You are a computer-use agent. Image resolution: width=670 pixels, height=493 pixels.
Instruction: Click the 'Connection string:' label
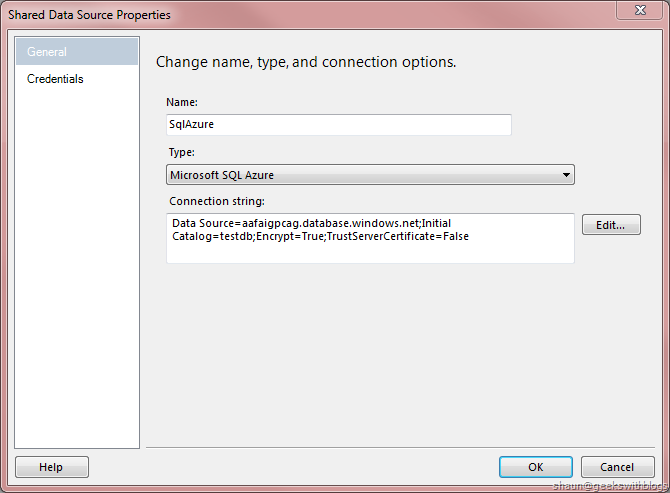[217, 201]
